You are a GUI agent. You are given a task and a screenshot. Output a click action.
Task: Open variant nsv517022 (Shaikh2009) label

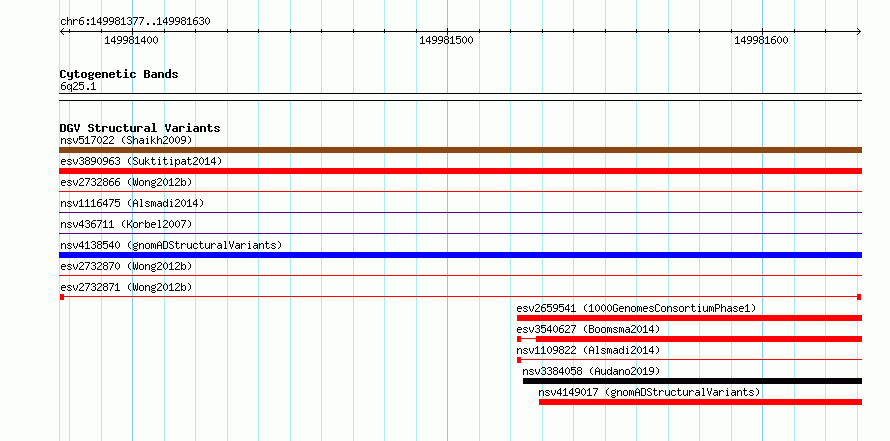point(126,140)
